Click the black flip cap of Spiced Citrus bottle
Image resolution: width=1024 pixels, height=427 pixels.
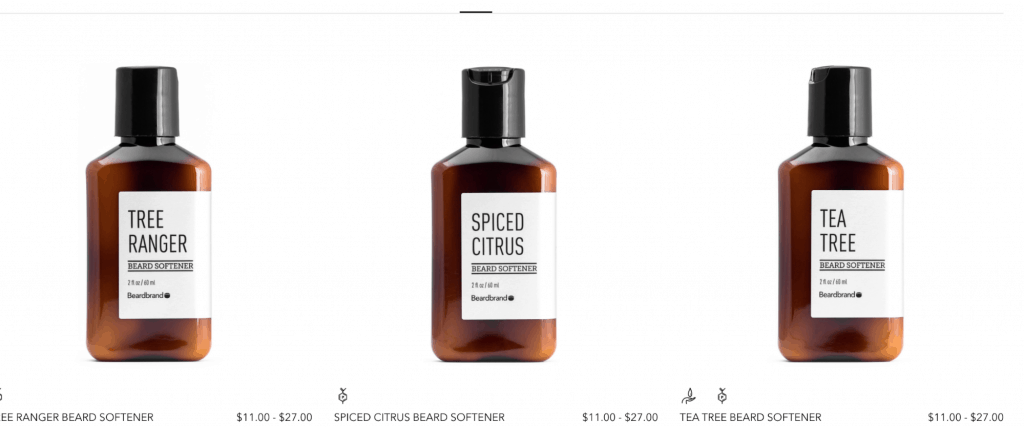click(494, 103)
